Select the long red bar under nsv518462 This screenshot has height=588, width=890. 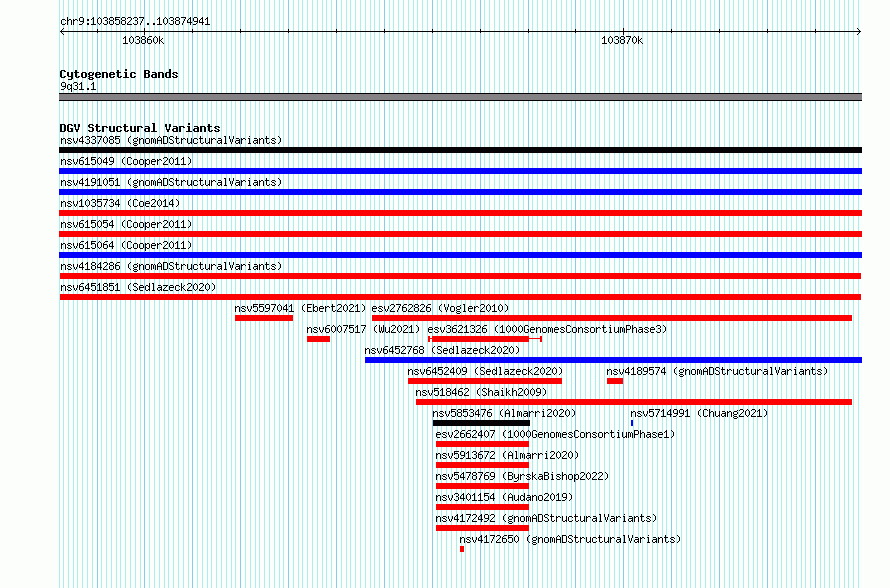634,402
